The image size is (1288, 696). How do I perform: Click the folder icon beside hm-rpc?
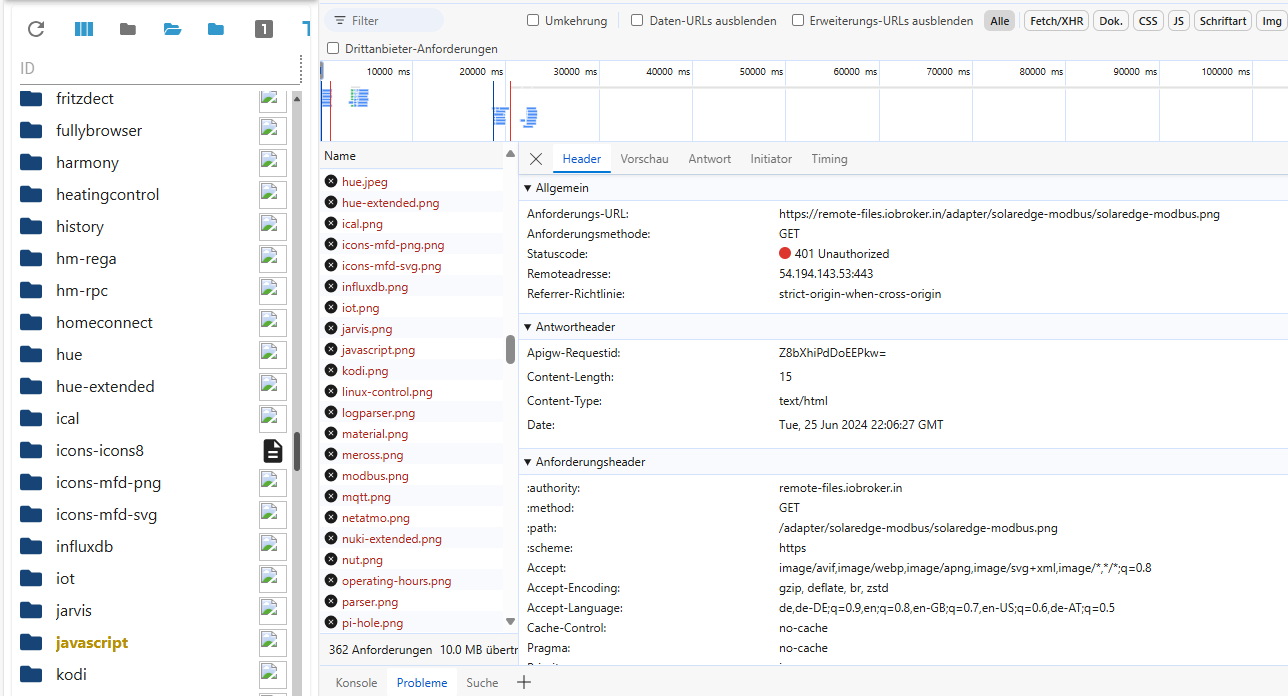(31, 290)
